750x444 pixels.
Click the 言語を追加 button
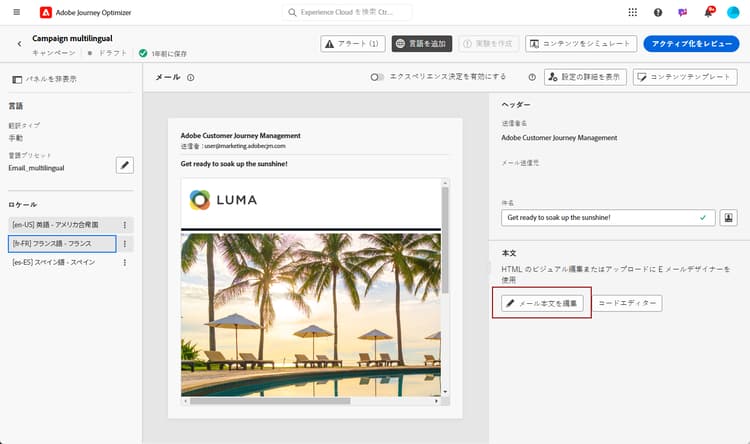pyautogui.click(x=422, y=44)
